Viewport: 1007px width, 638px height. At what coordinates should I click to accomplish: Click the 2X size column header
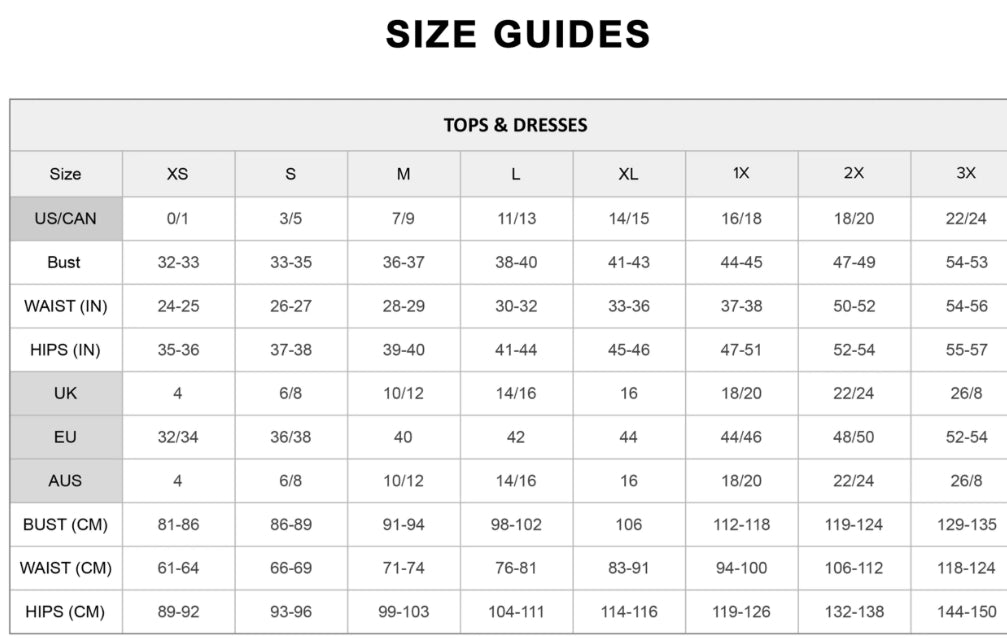pyautogui.click(x=853, y=174)
